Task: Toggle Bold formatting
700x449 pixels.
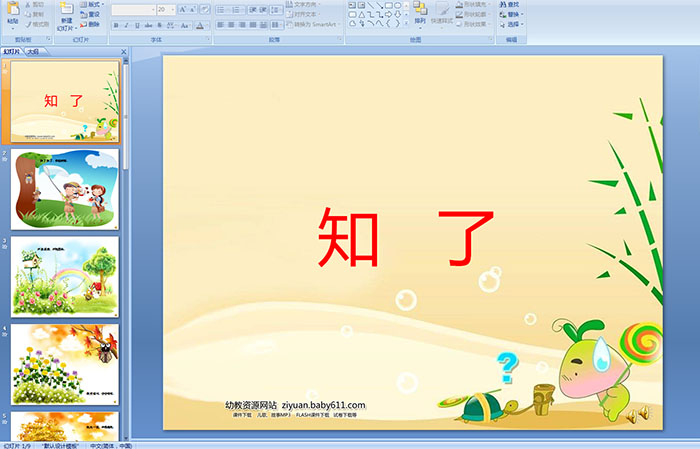Action: click(116, 25)
